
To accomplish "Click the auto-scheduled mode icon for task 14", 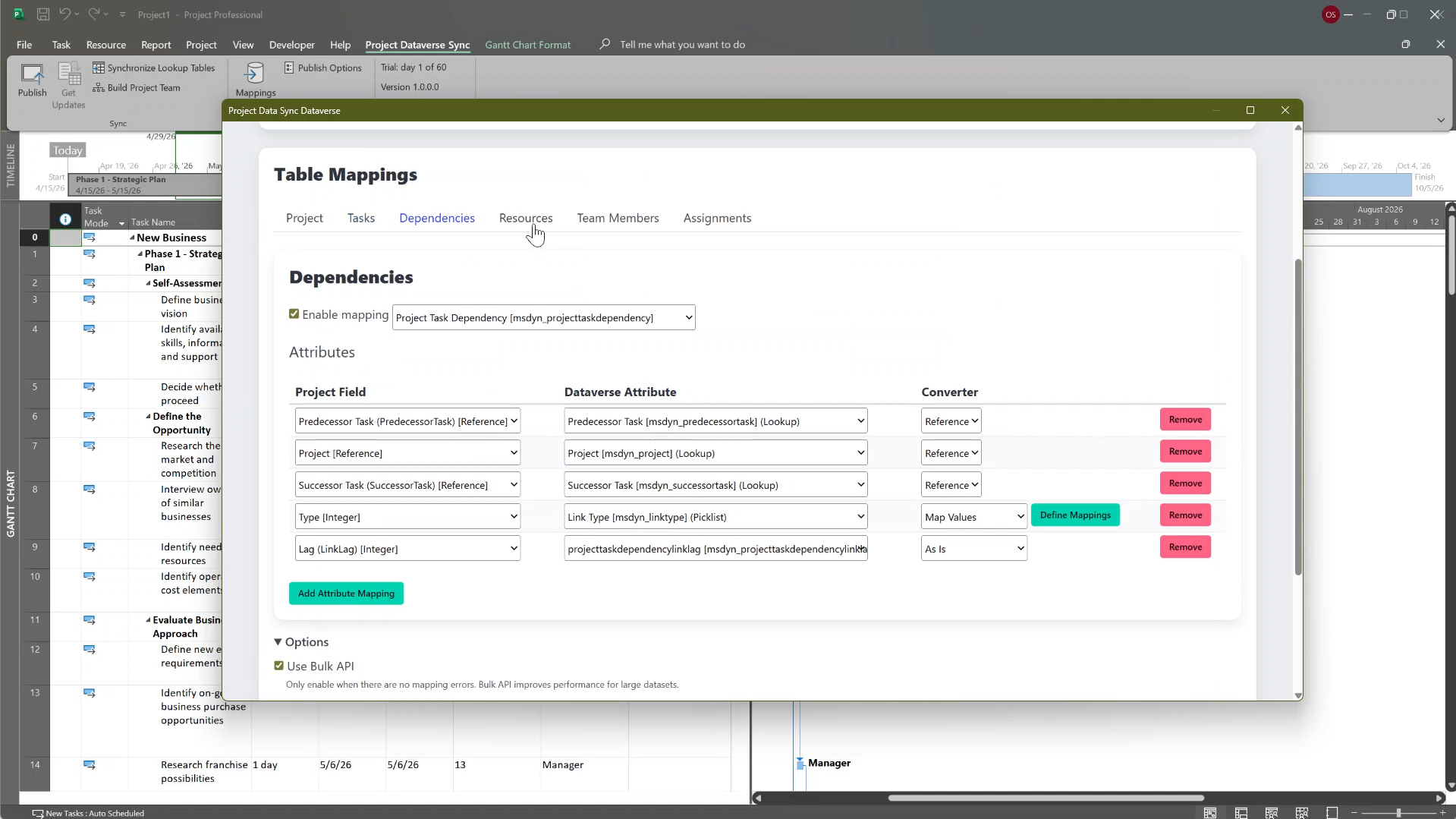I will point(90,765).
